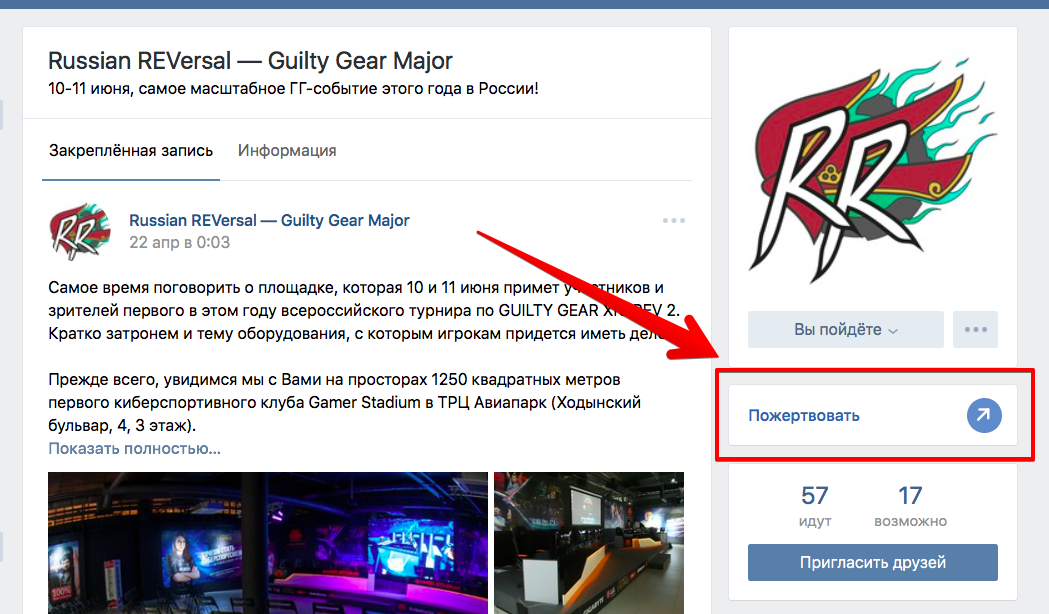Click the Пригласить друзей button
1049x614 pixels.
tap(872, 562)
